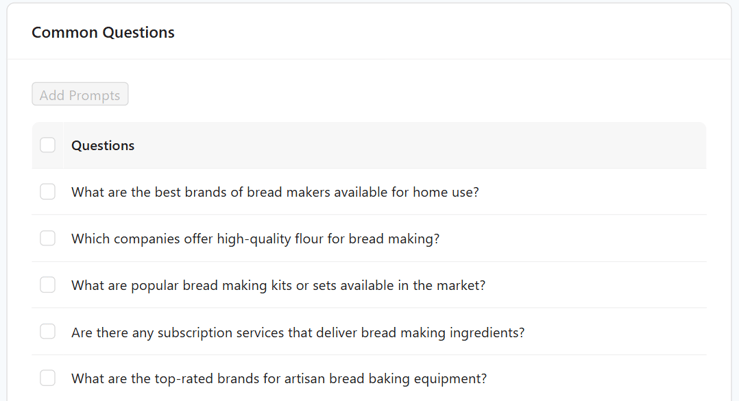
Task: Select the row asking which companies offer flour
Action: [x=255, y=238]
